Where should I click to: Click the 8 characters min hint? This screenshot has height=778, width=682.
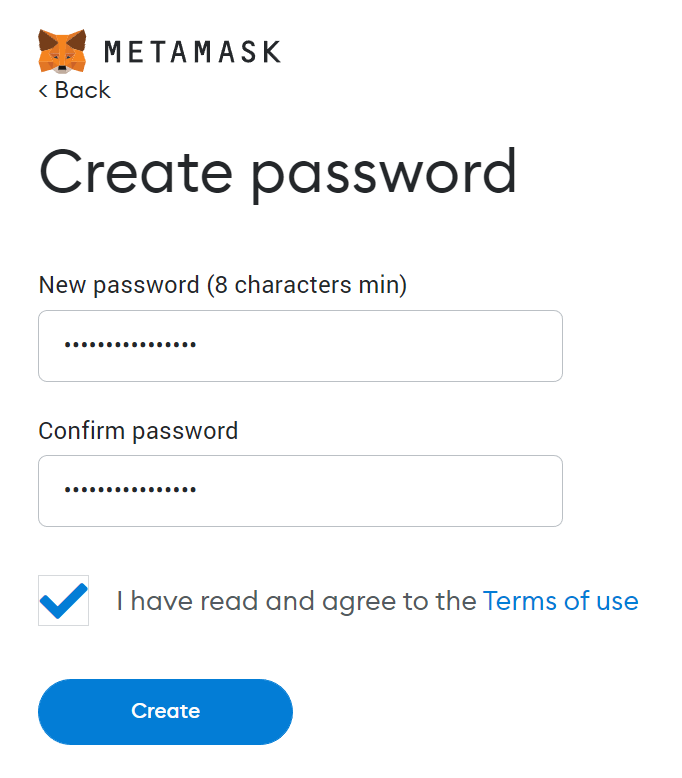coord(307,285)
